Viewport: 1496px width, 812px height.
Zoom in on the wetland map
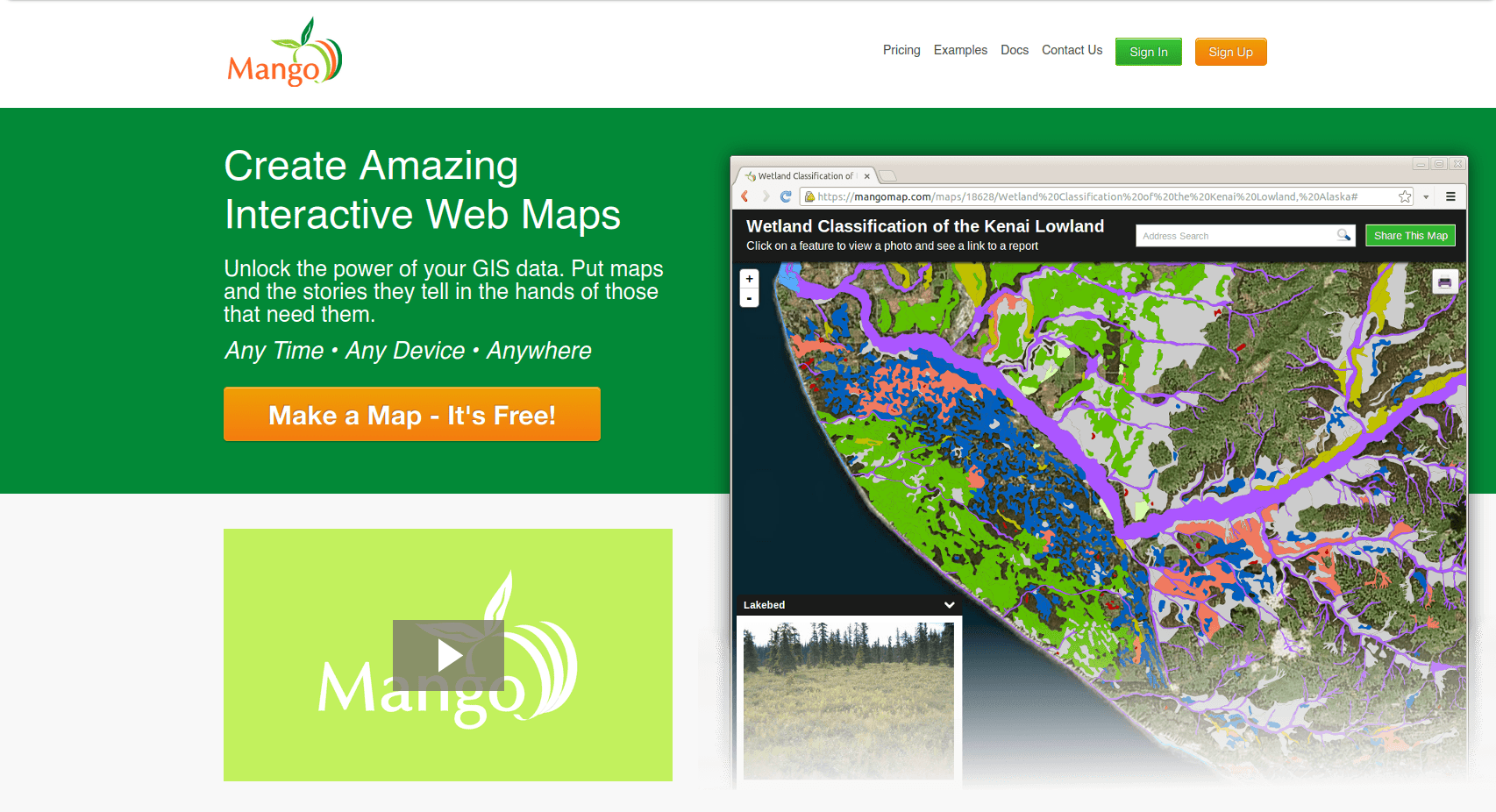click(750, 279)
